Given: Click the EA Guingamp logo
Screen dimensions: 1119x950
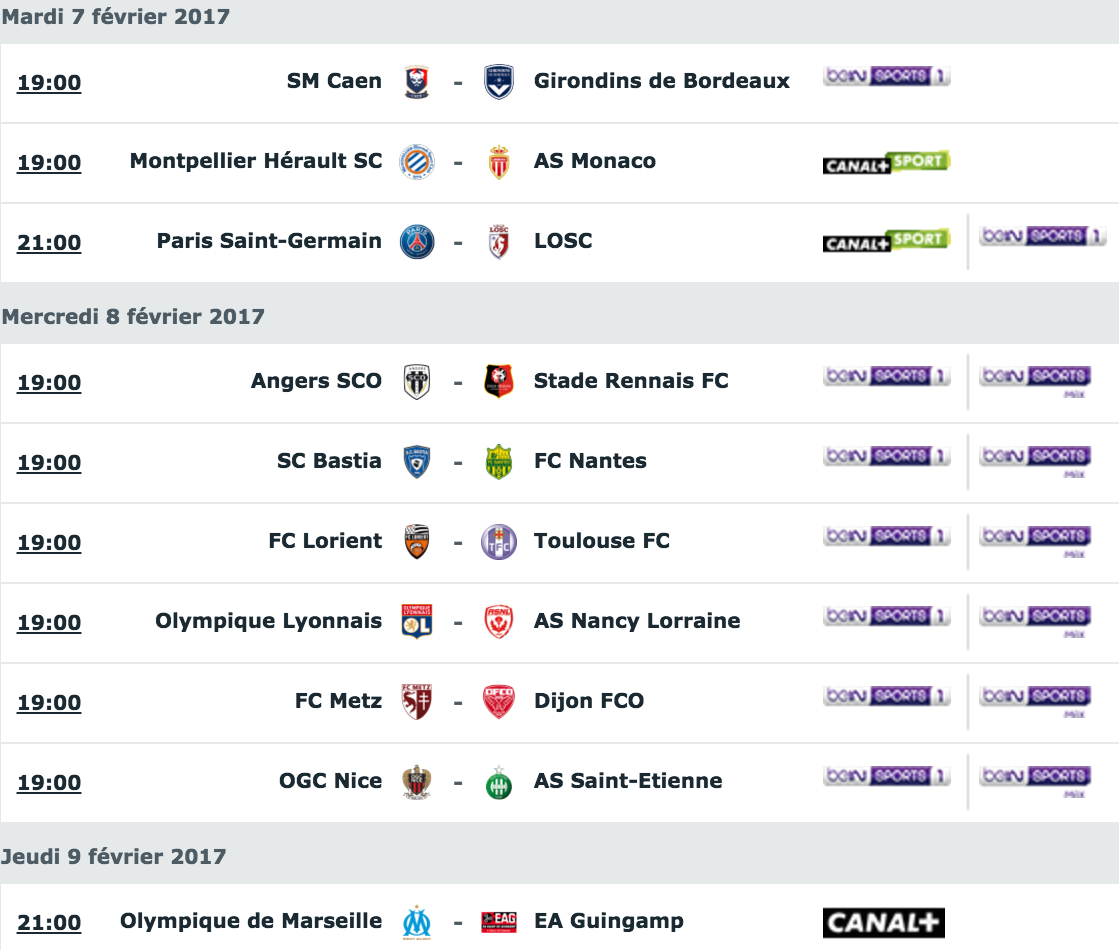Looking at the screenshot, I should 499,921.
